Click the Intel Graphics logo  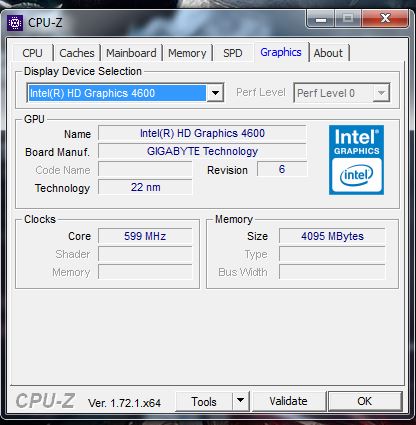click(x=356, y=160)
